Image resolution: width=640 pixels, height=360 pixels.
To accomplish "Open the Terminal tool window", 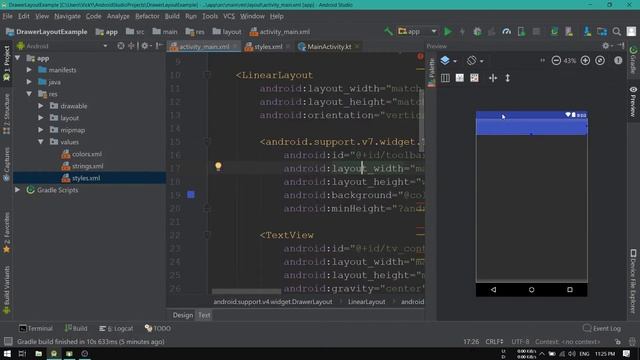I will pos(36,328).
